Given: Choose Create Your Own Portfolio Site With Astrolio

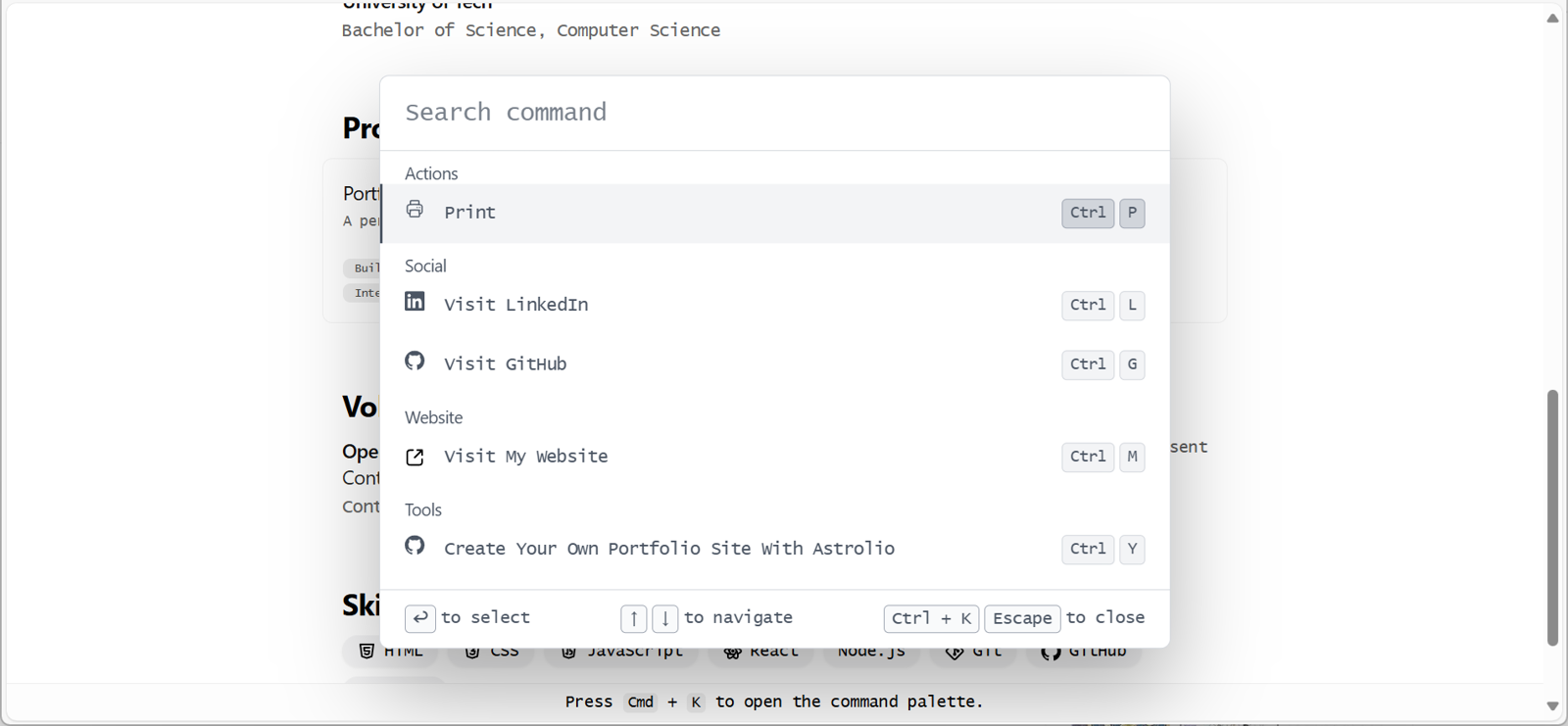Looking at the screenshot, I should [x=774, y=549].
